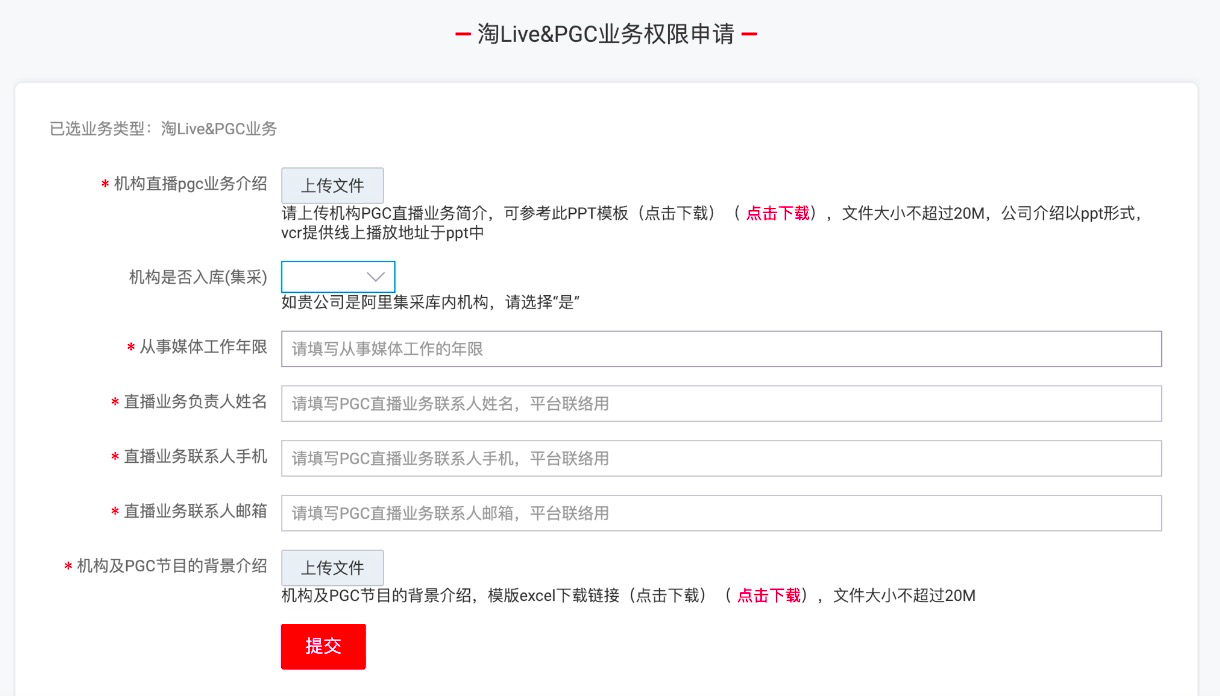Click 上传文件 for 机构及PGC节目的背景介绍
This screenshot has height=696, width=1220.
(x=332, y=568)
